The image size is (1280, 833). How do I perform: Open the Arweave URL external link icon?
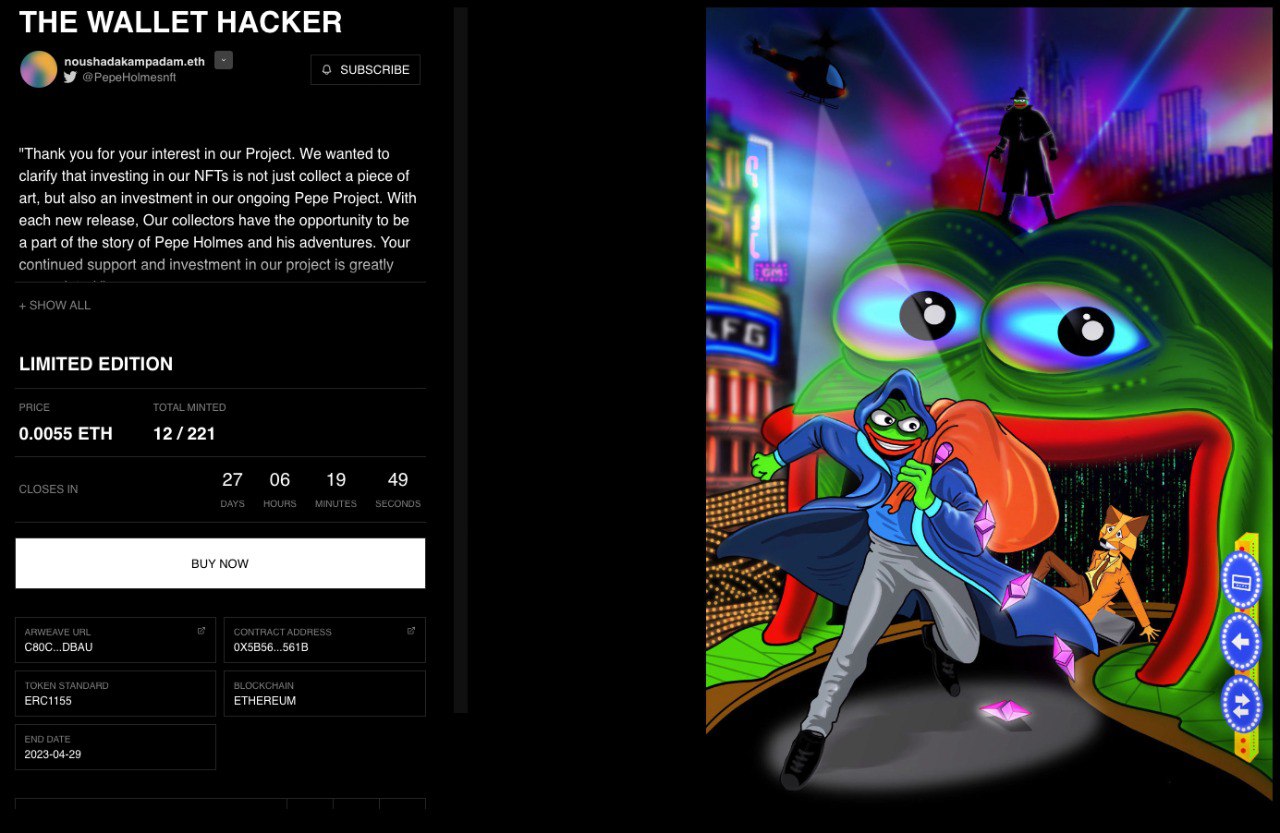pyautogui.click(x=201, y=631)
